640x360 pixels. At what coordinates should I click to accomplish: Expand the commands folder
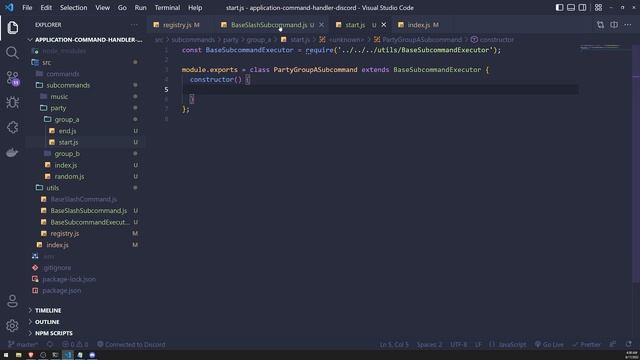[x=86, y=74]
